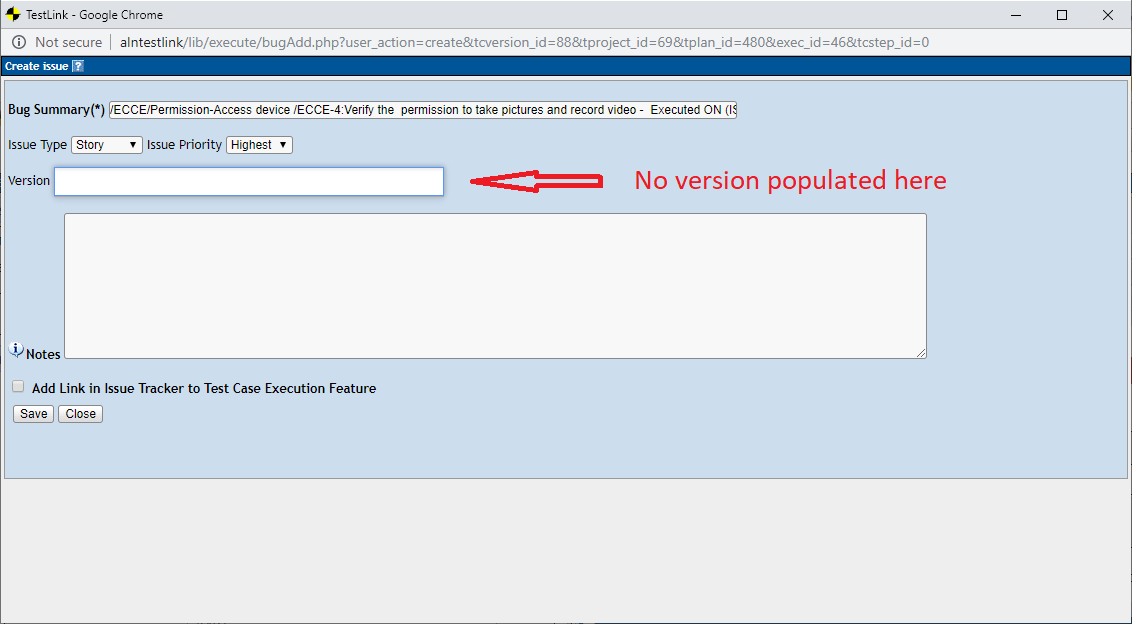The image size is (1132, 624).
Task: Click the 'Issue Type' label
Action: click(x=38, y=144)
